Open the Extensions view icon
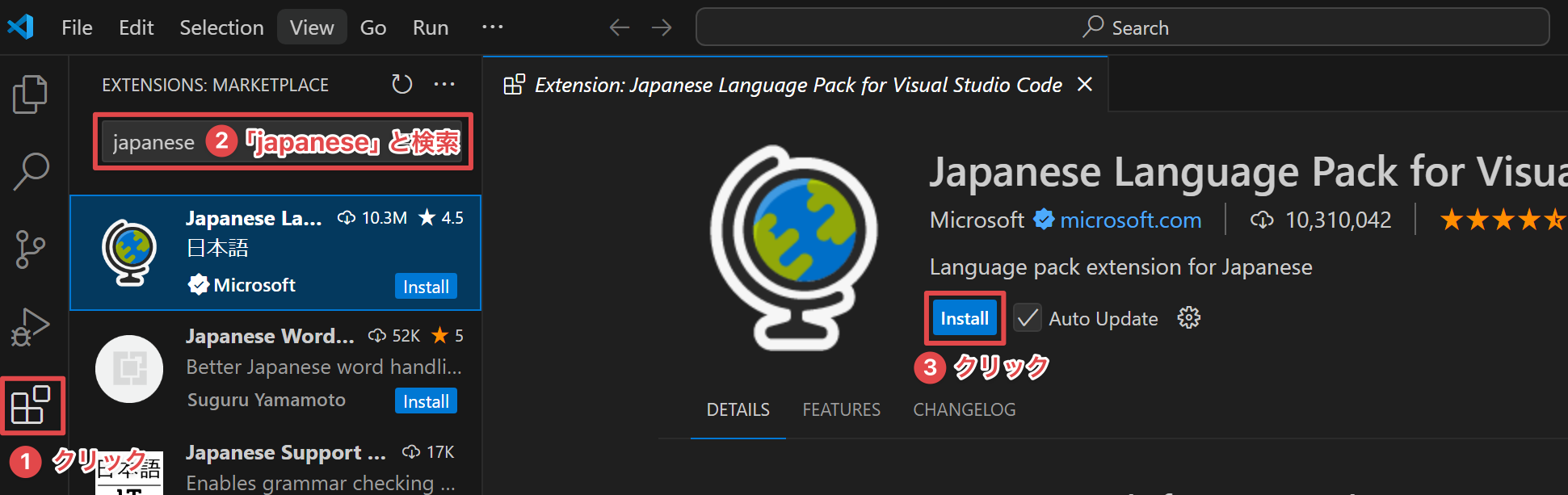This screenshot has height=495, width=1568. 32,405
